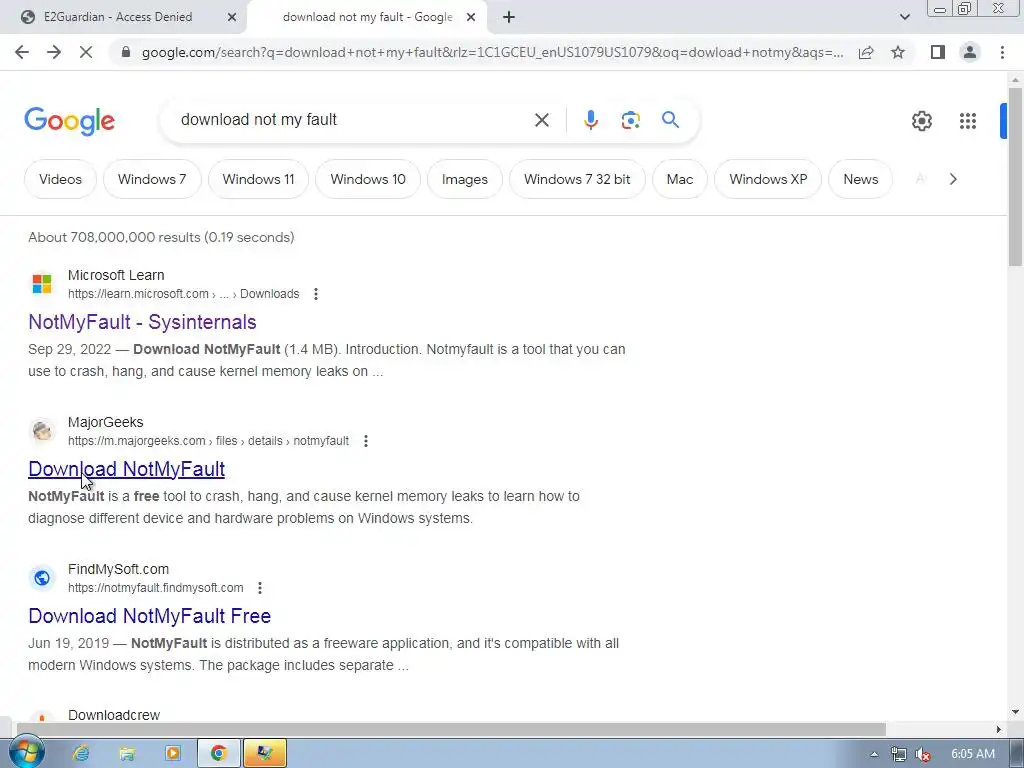Screen dimensions: 1024x768
Task: Filter results by Images
Action: [464, 179]
